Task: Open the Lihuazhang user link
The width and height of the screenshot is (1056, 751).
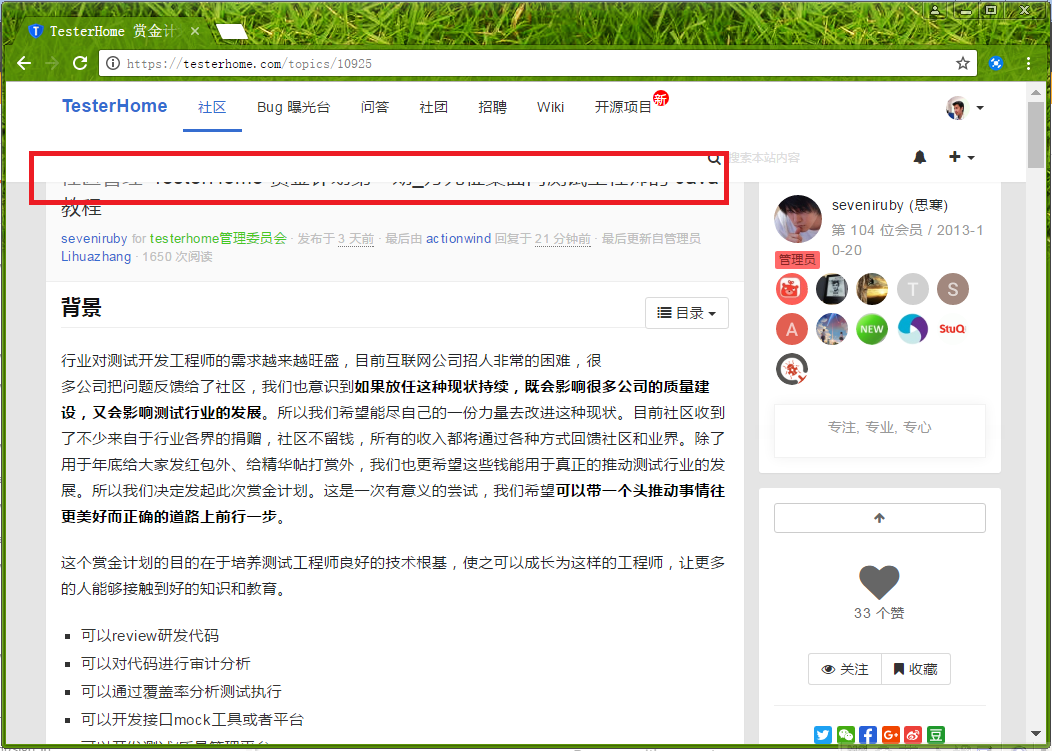Action: [x=96, y=257]
